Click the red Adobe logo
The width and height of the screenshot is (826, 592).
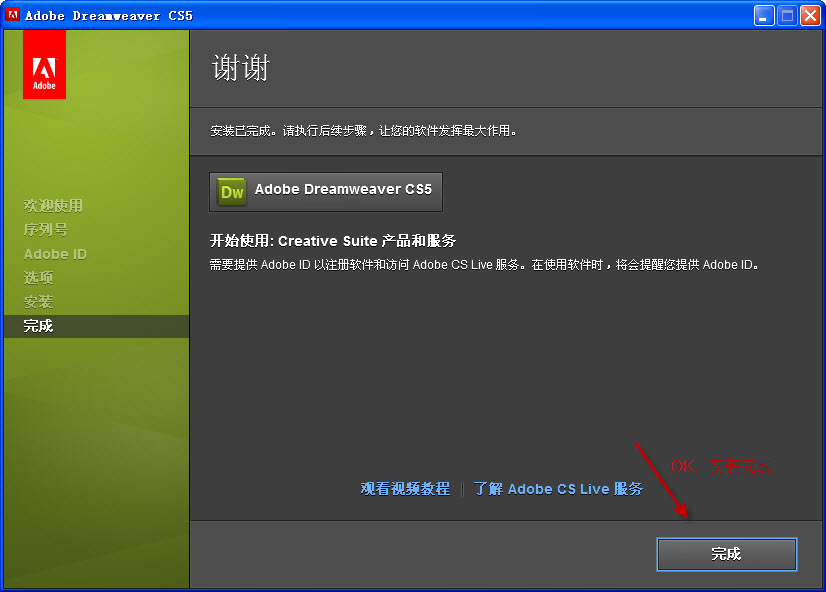44,64
